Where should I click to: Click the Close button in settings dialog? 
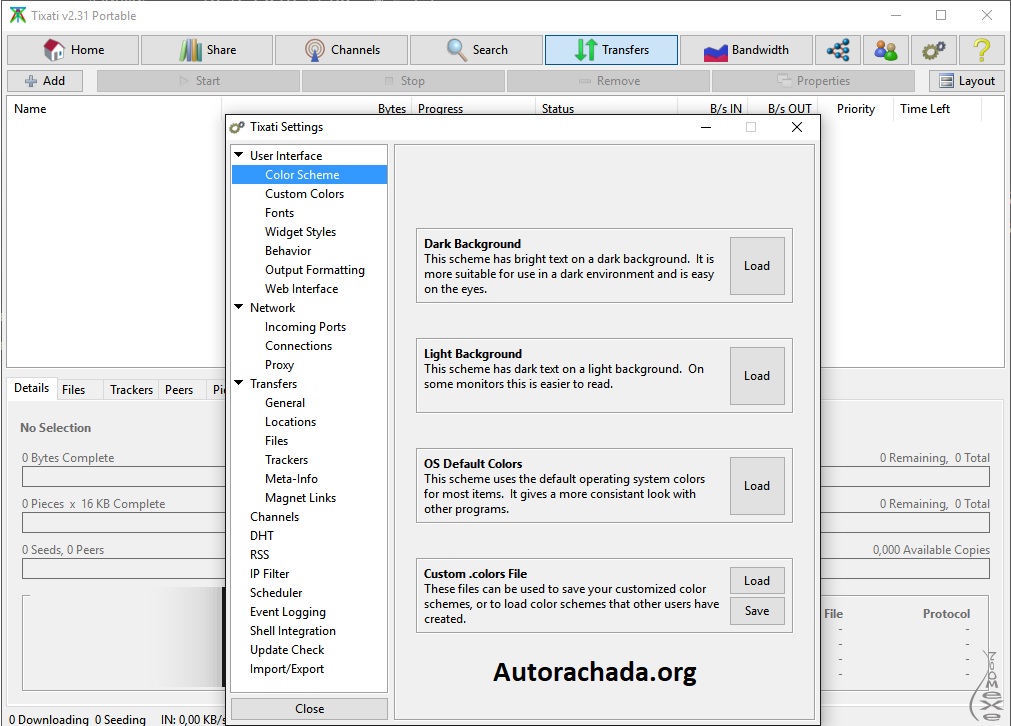tap(309, 709)
